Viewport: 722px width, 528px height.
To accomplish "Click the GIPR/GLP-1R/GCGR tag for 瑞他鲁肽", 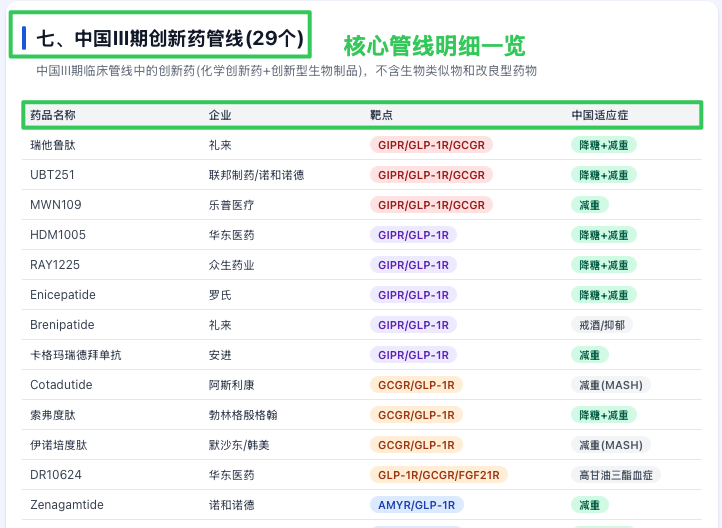I will point(431,145).
